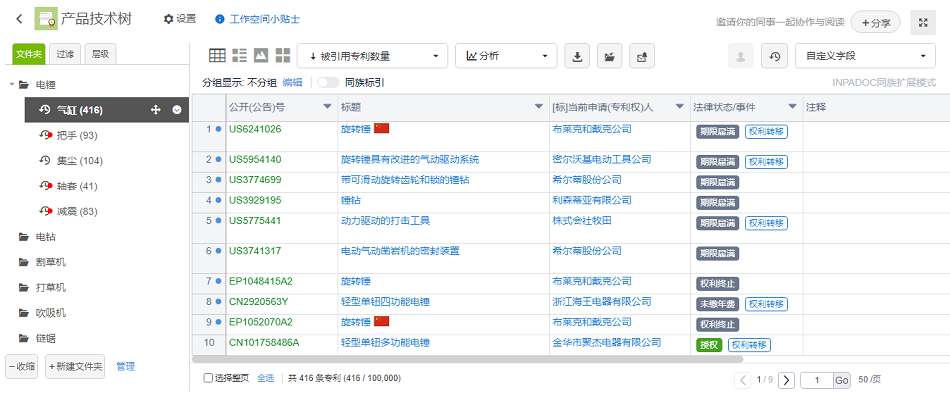Click 权利转移 tag in US5775441 row
950x393 pixels.
766,223
